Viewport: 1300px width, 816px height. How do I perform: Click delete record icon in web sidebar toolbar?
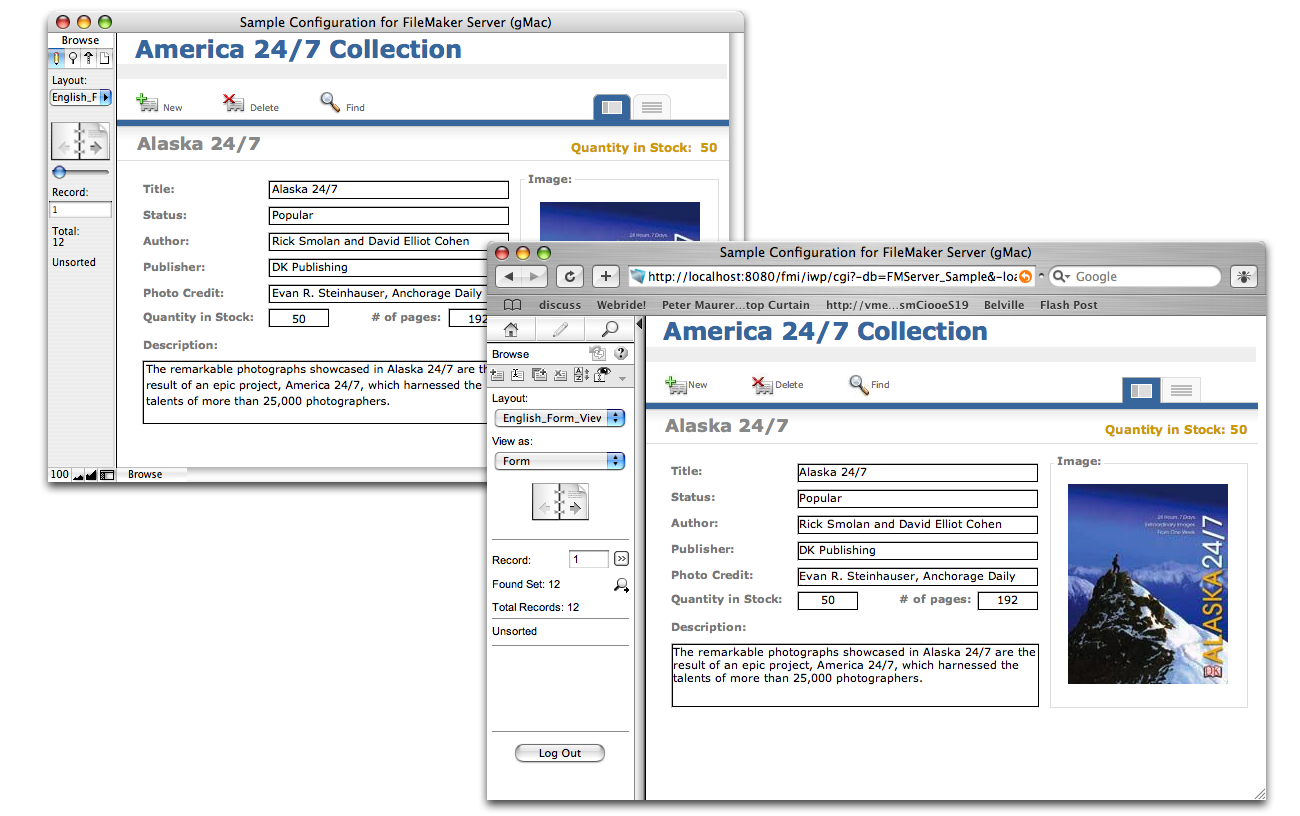(560, 375)
